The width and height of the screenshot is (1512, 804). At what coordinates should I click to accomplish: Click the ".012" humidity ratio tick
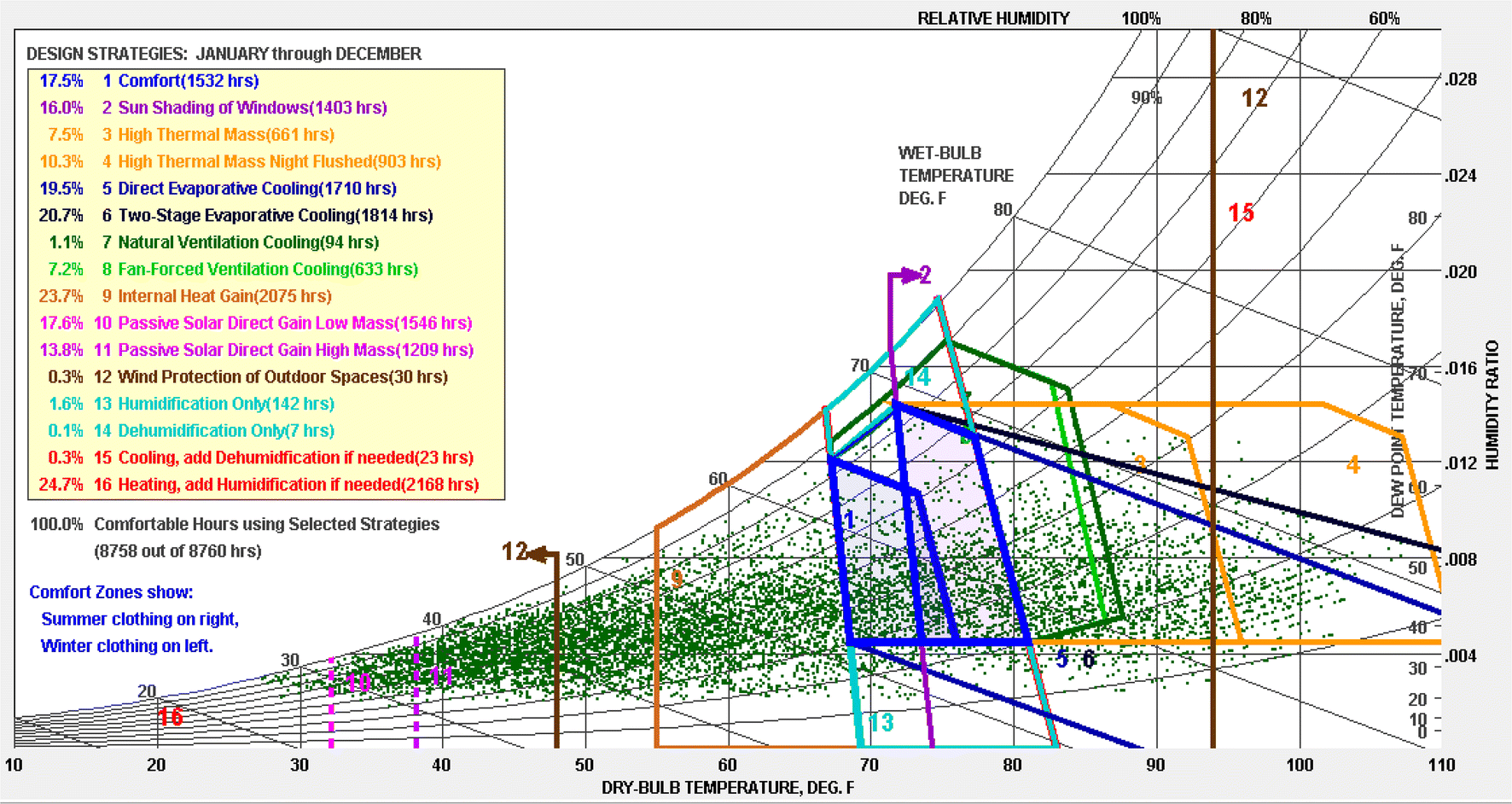pos(1460,463)
